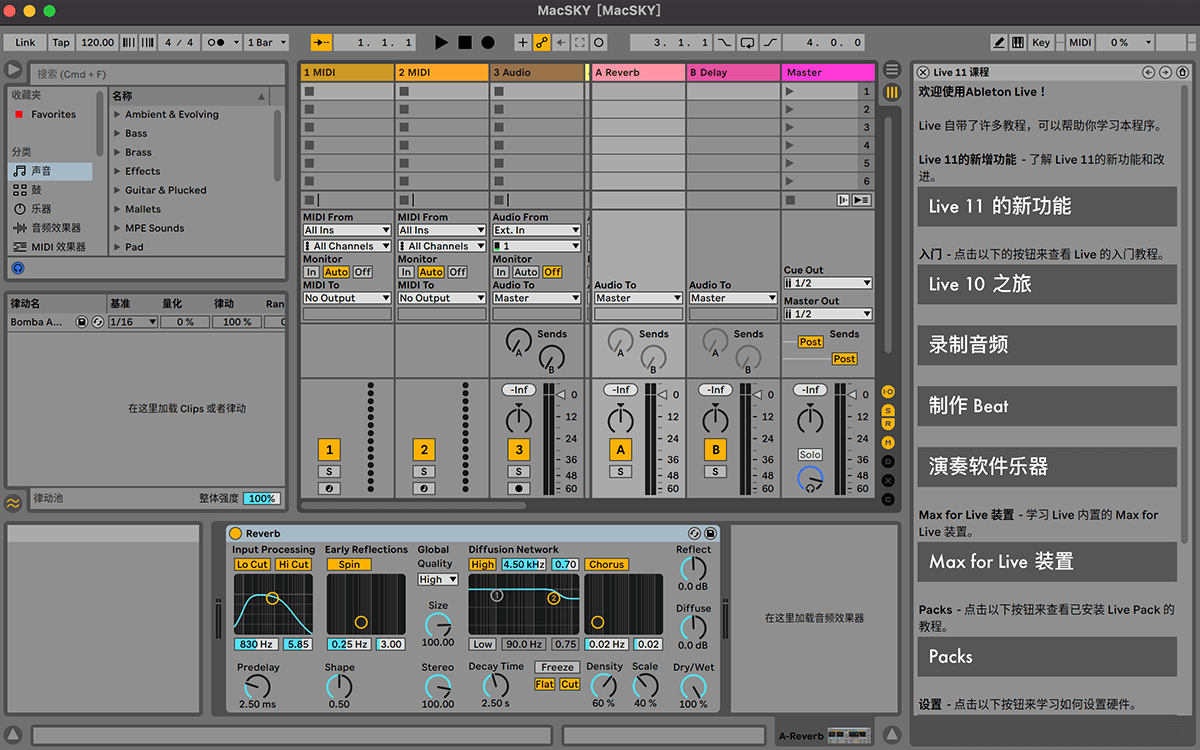Open track 1 MIDI From dropdown
This screenshot has width=1200, height=750.
point(347,231)
